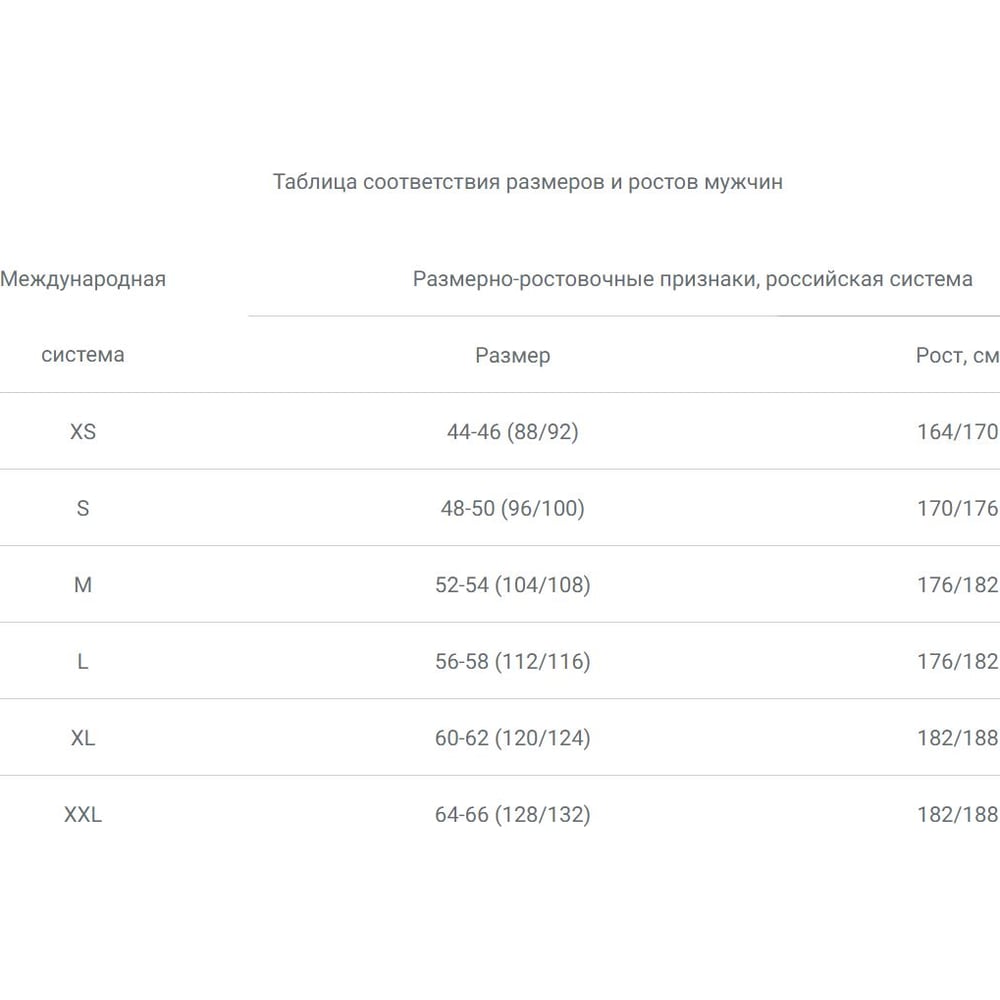The image size is (1000, 1000).
Task: Select the M size cell
Action: pos(83,585)
